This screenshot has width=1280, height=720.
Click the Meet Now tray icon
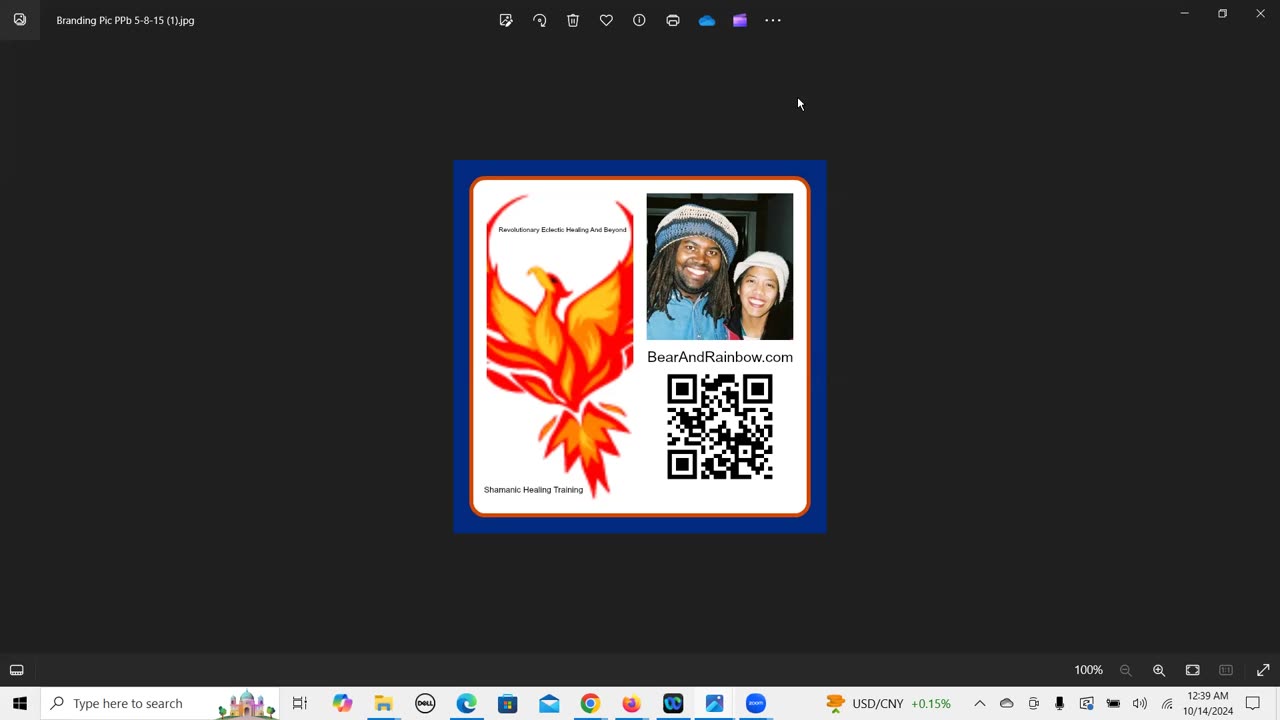tap(1034, 703)
